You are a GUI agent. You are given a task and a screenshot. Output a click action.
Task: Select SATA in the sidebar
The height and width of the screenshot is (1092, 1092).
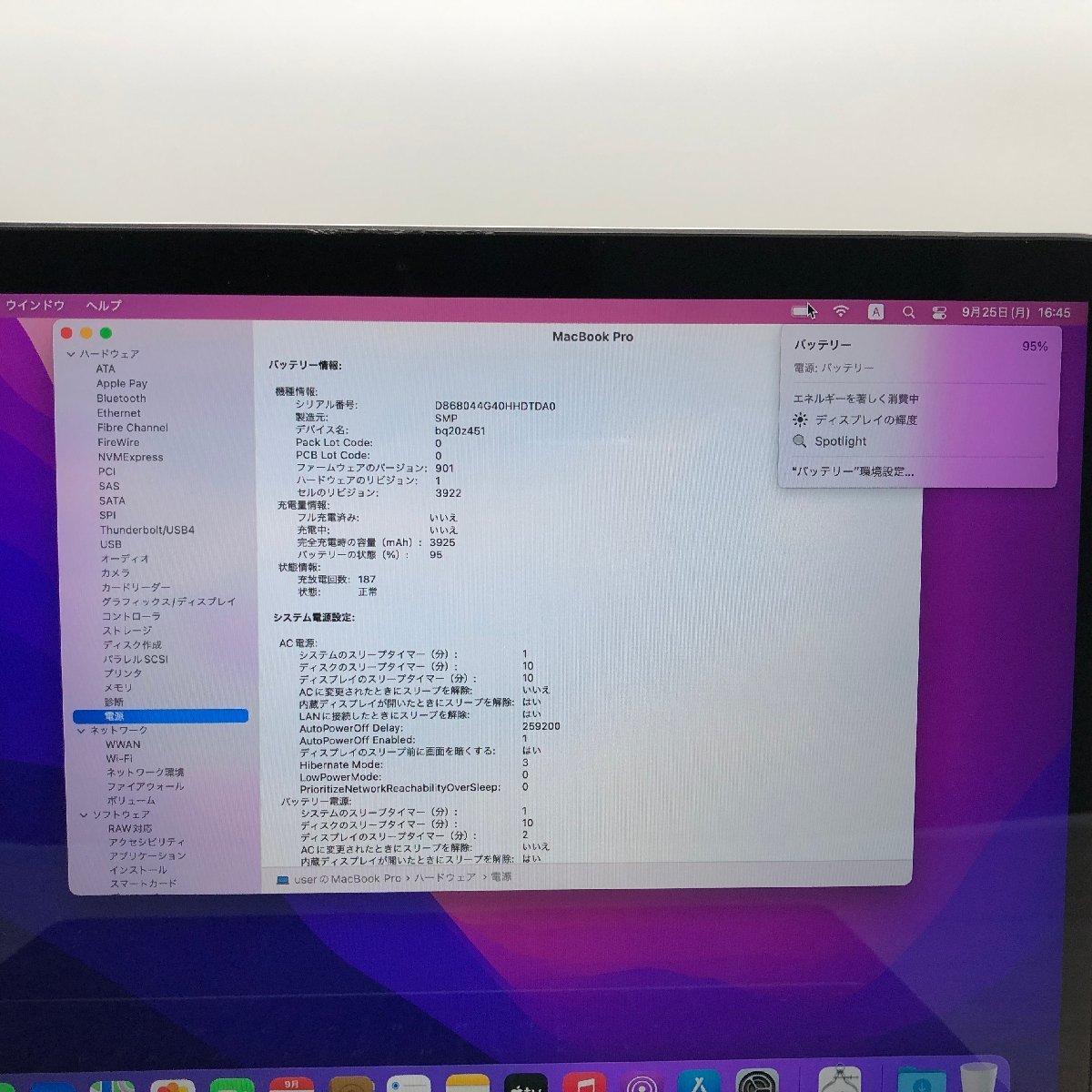tap(113, 500)
